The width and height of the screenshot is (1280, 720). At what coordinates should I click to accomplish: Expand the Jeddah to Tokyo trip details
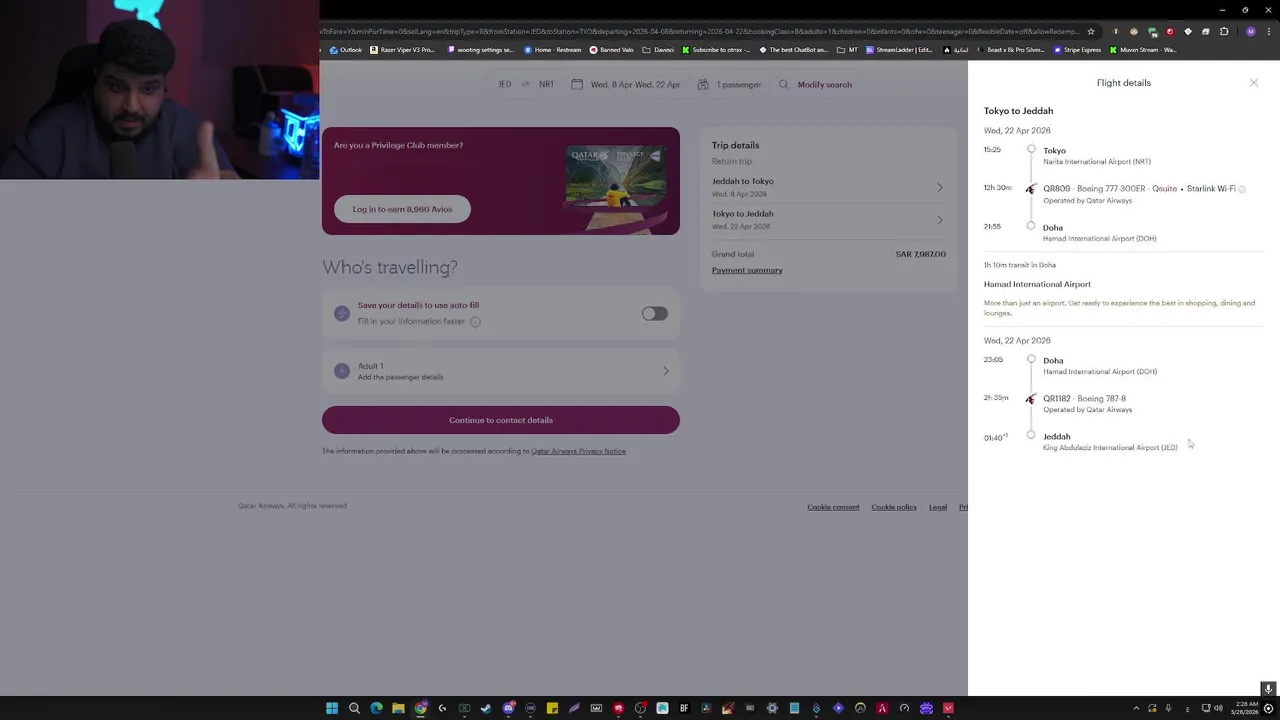[x=827, y=187]
